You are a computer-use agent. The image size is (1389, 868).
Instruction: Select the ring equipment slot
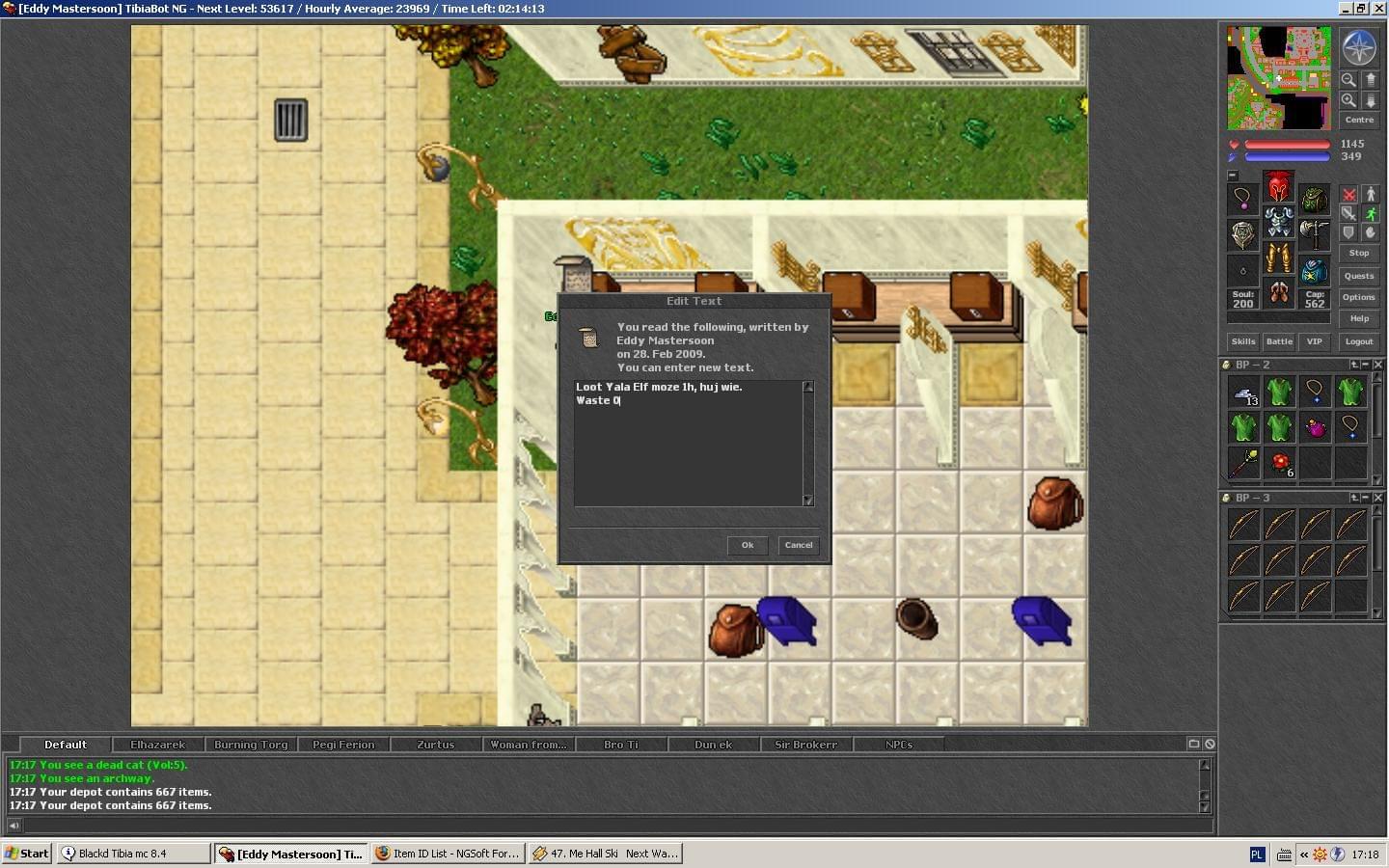tap(1242, 270)
